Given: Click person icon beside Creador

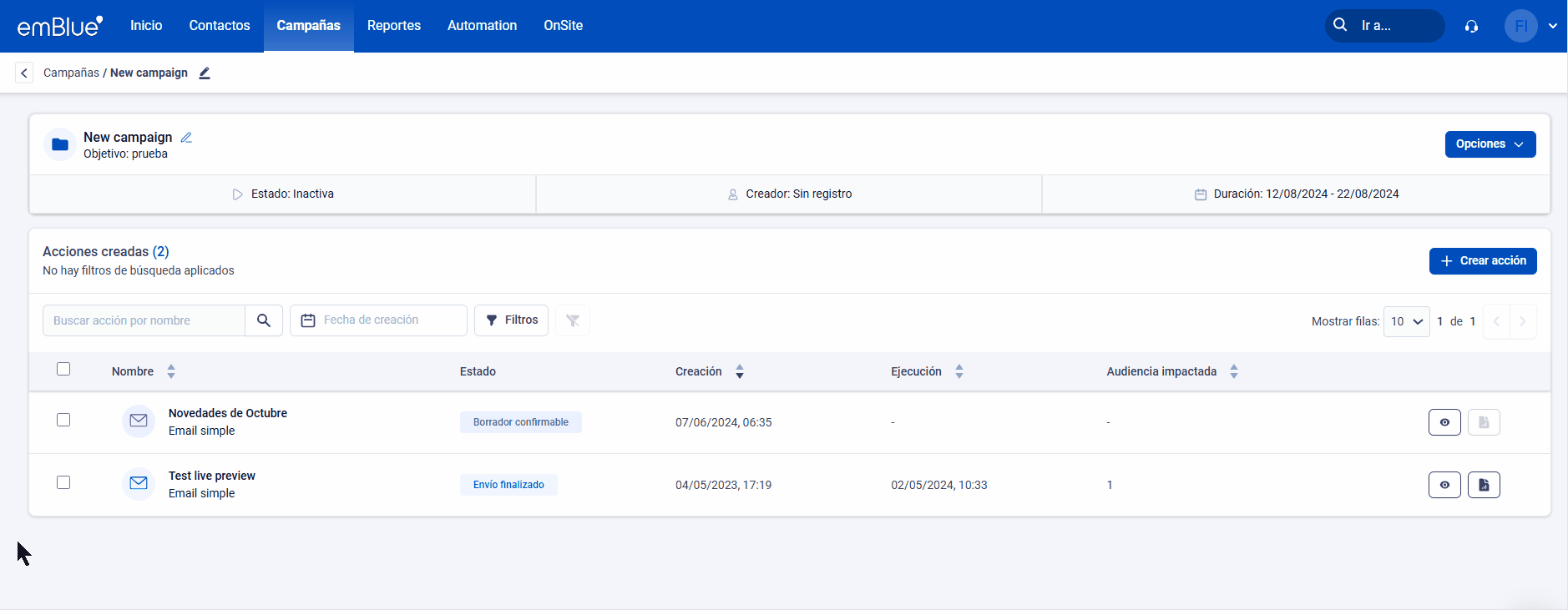Looking at the screenshot, I should click(733, 194).
